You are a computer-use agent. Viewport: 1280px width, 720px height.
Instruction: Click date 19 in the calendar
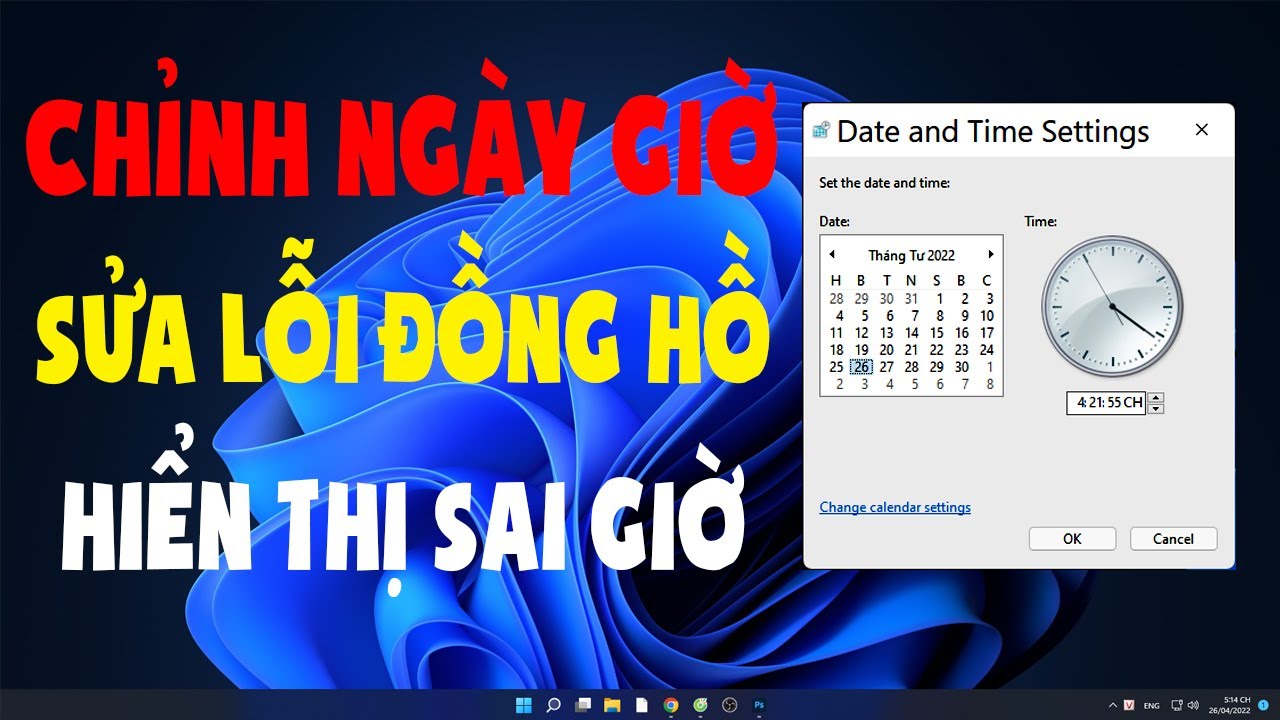862,350
